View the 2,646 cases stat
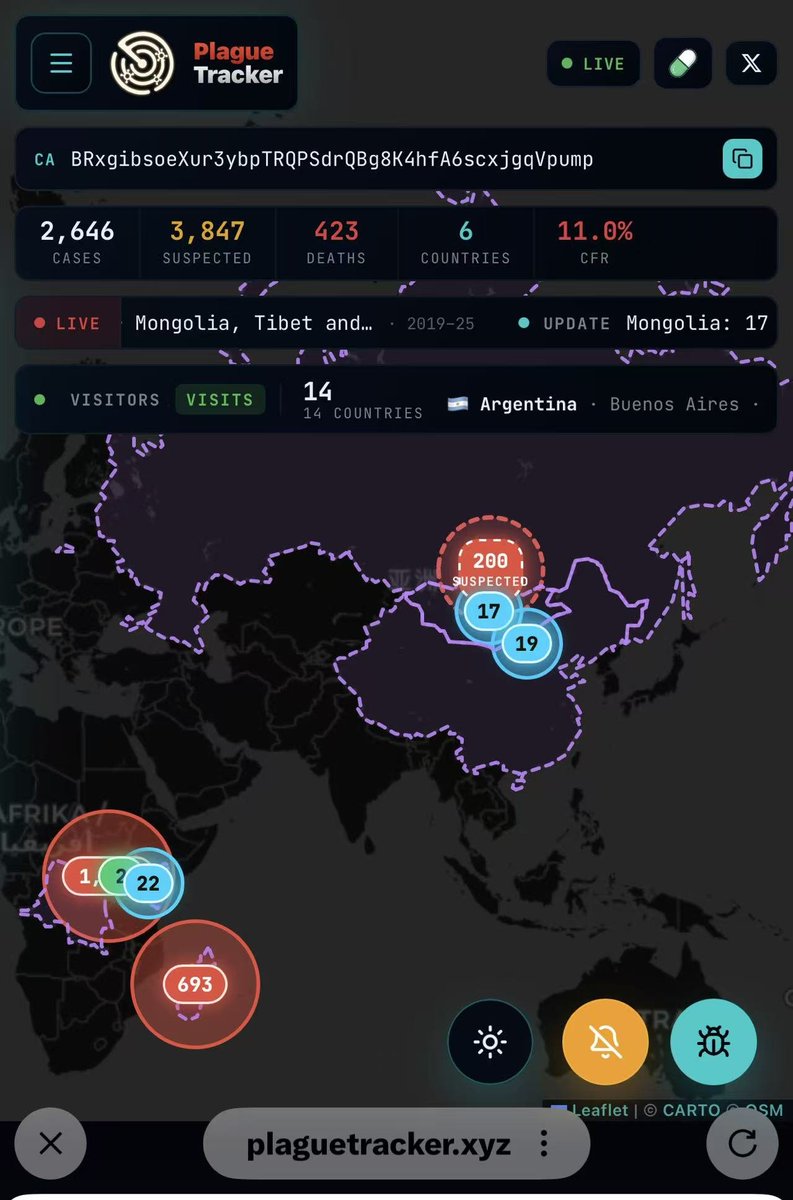793x1200 pixels. click(x=77, y=243)
